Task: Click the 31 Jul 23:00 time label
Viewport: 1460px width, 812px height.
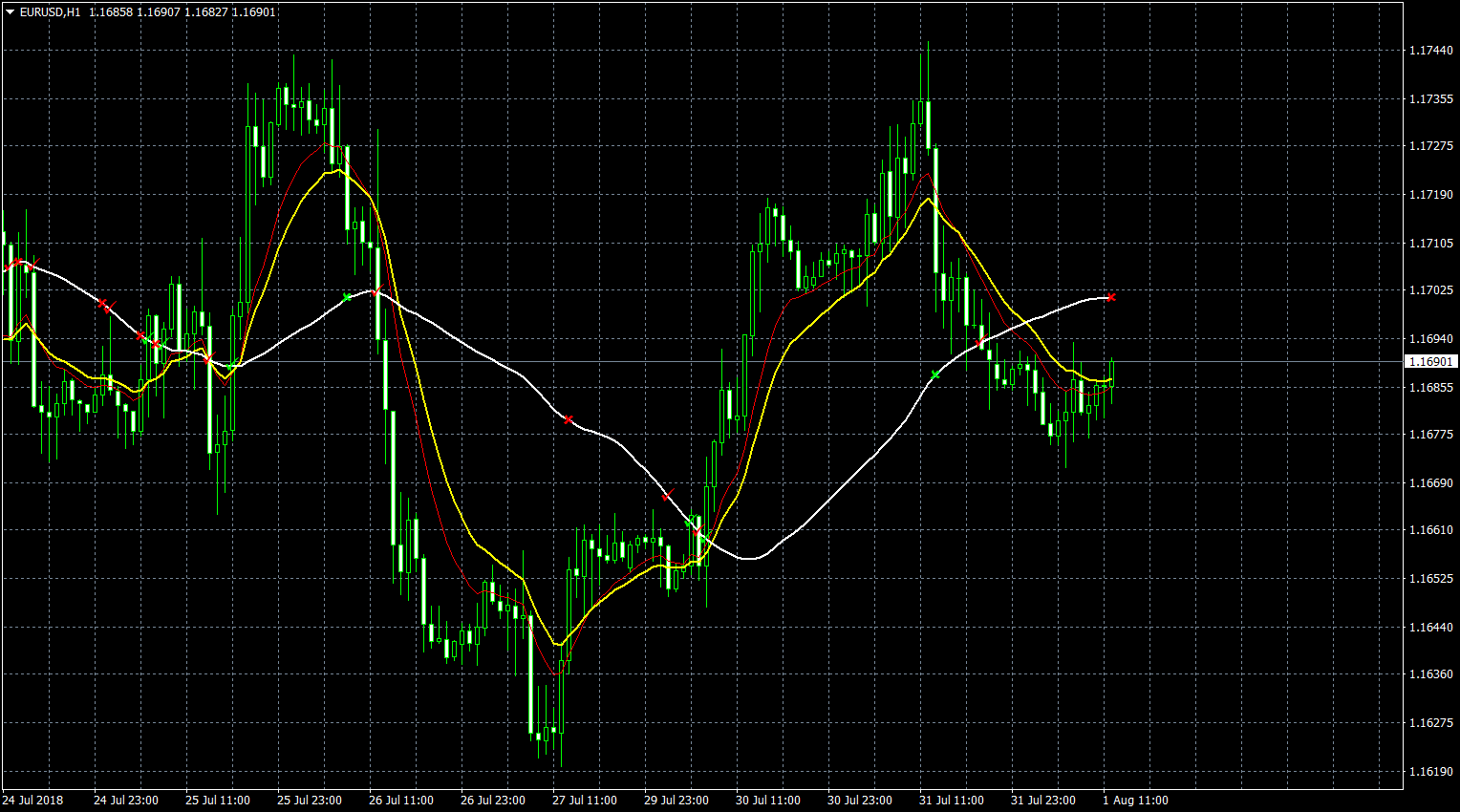Action: pyautogui.click(x=1043, y=801)
